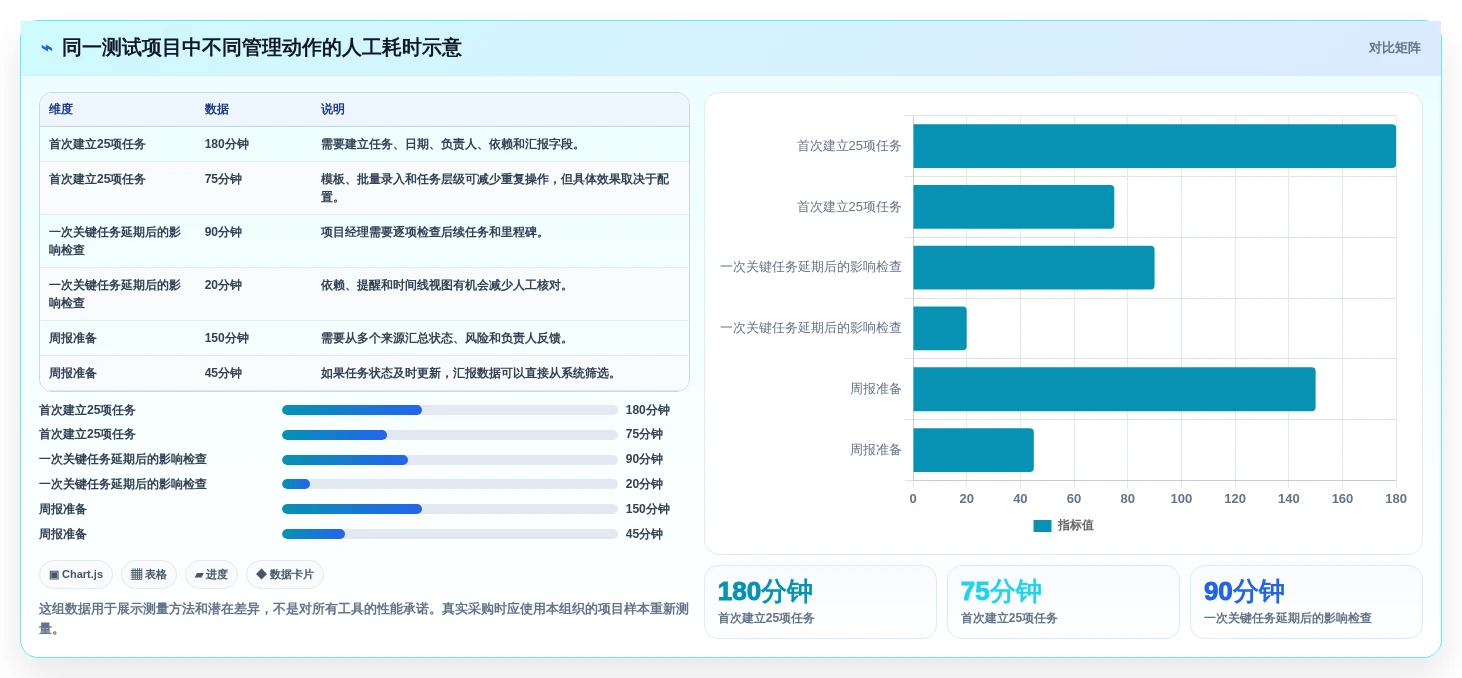Toggle the 指标值 legend entry under the chart
1462x678 pixels.
[x=1063, y=525]
